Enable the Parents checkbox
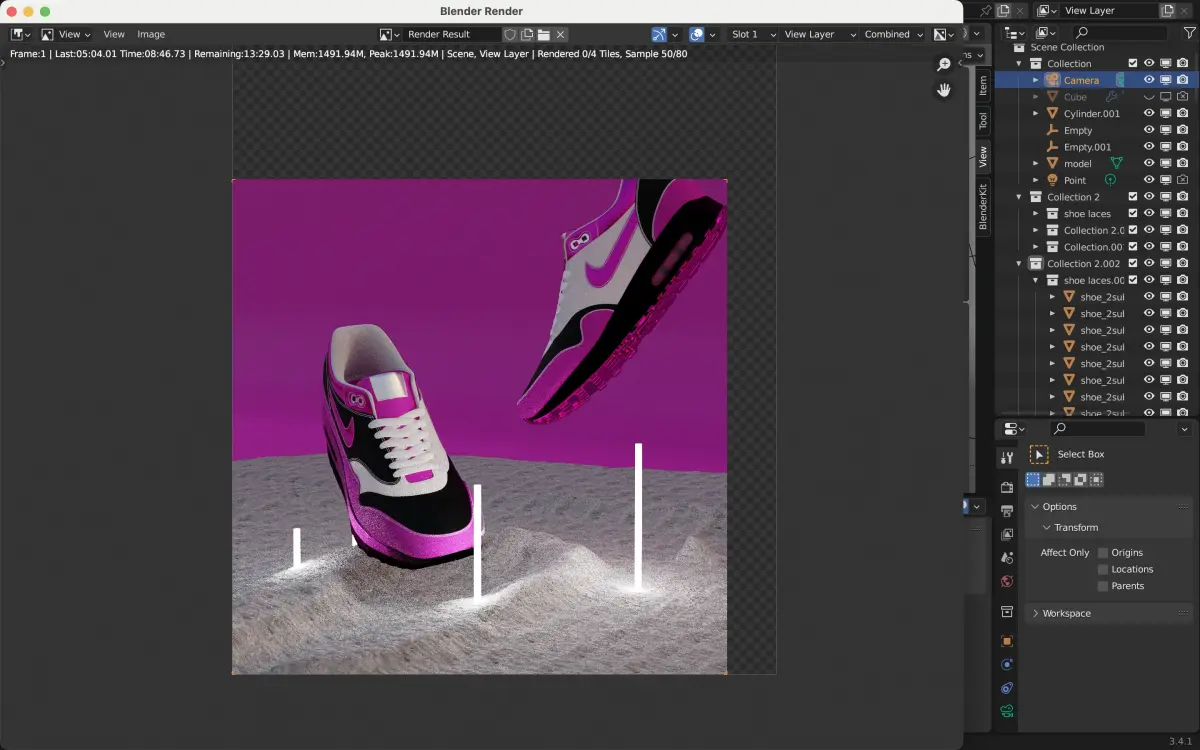This screenshot has width=1200, height=750. (x=1103, y=586)
